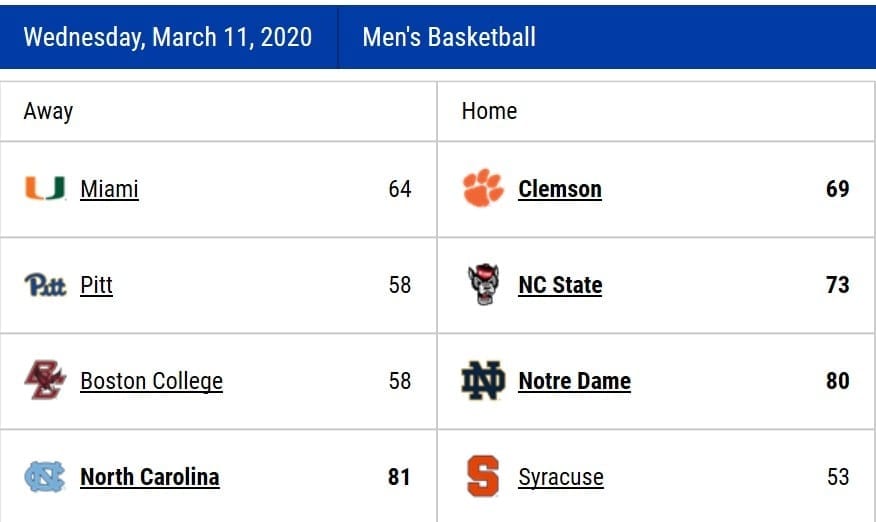This screenshot has width=876, height=522.
Task: Open the NC State team link
Action: (x=560, y=285)
